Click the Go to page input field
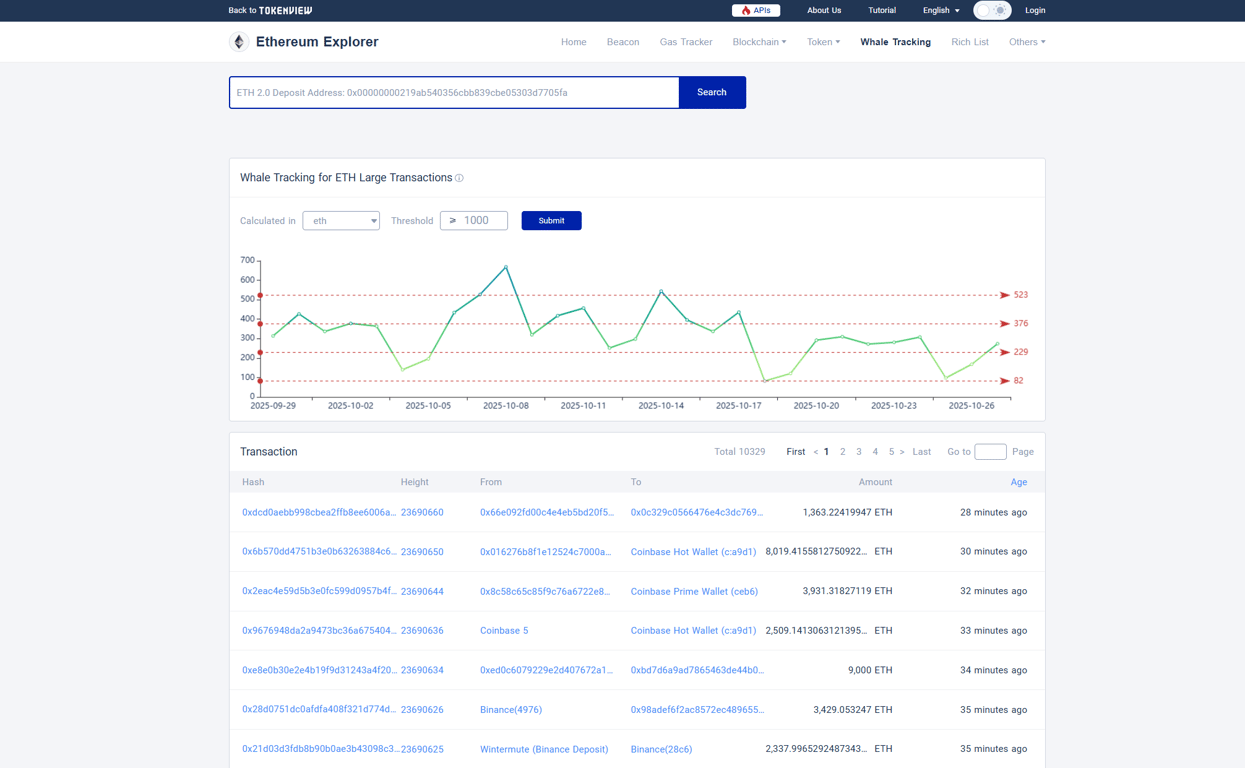Image resolution: width=1245 pixels, height=768 pixels. (990, 451)
